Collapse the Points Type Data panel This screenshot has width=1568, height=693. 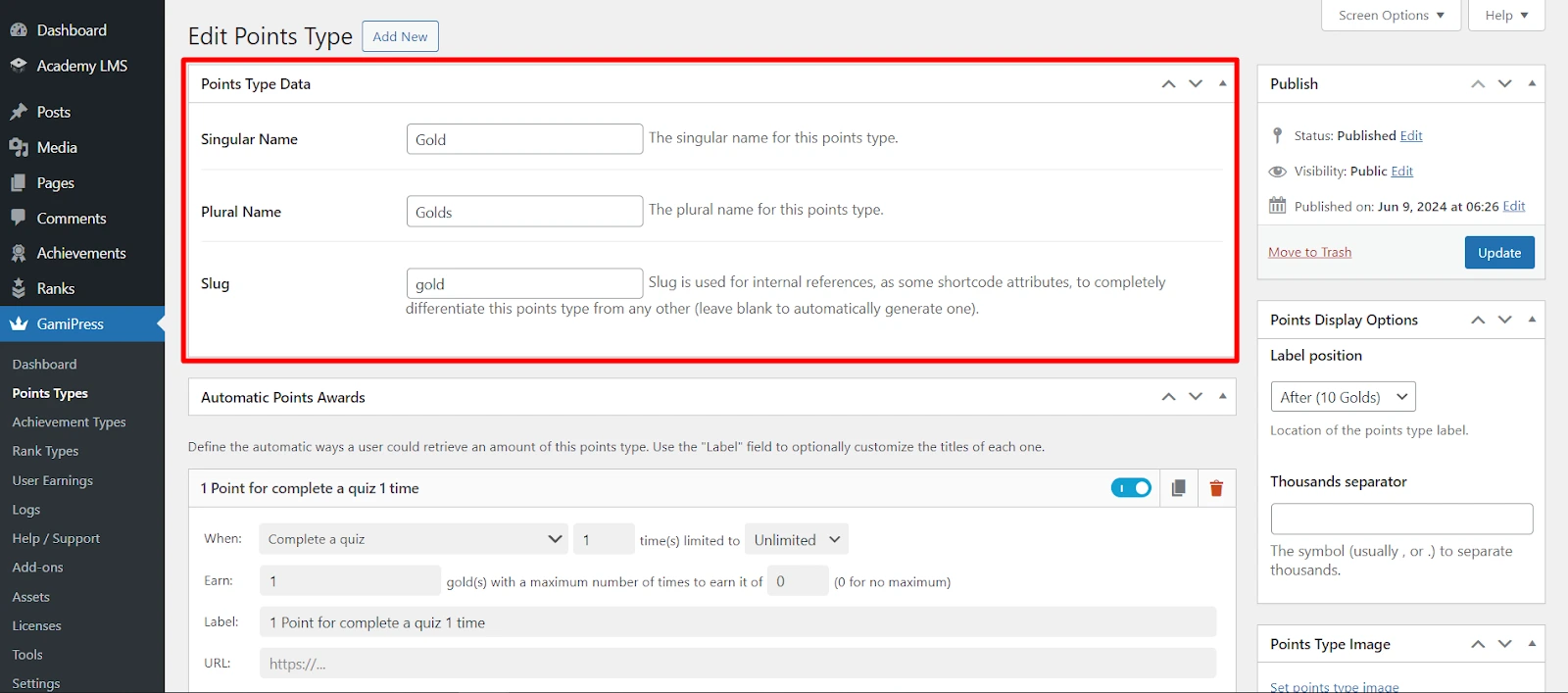pyautogui.click(x=1223, y=83)
